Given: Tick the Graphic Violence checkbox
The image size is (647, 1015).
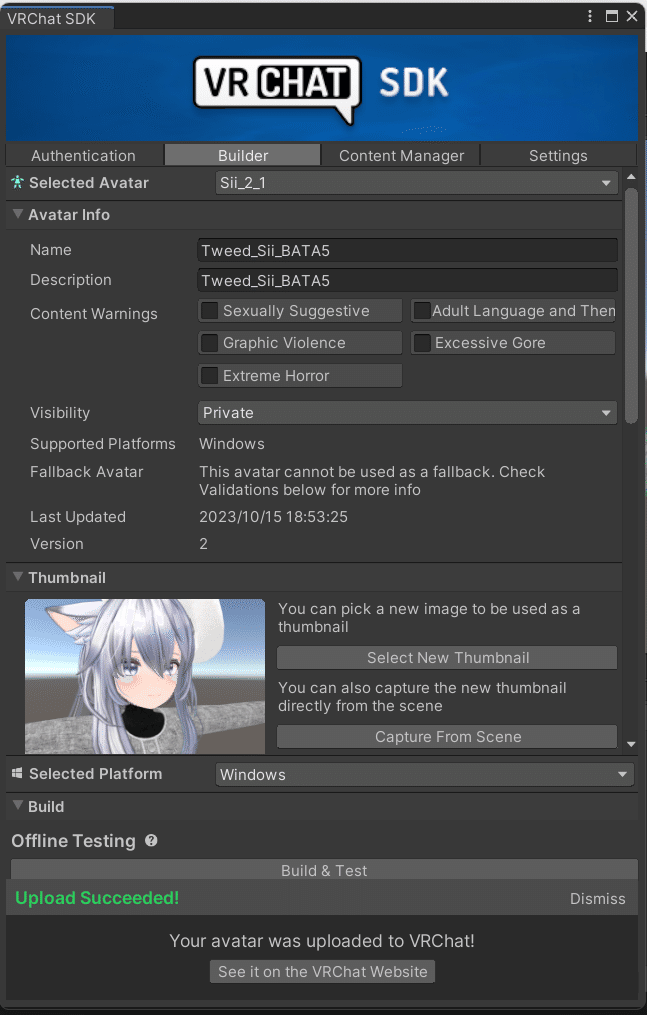Looking at the screenshot, I should tap(210, 343).
